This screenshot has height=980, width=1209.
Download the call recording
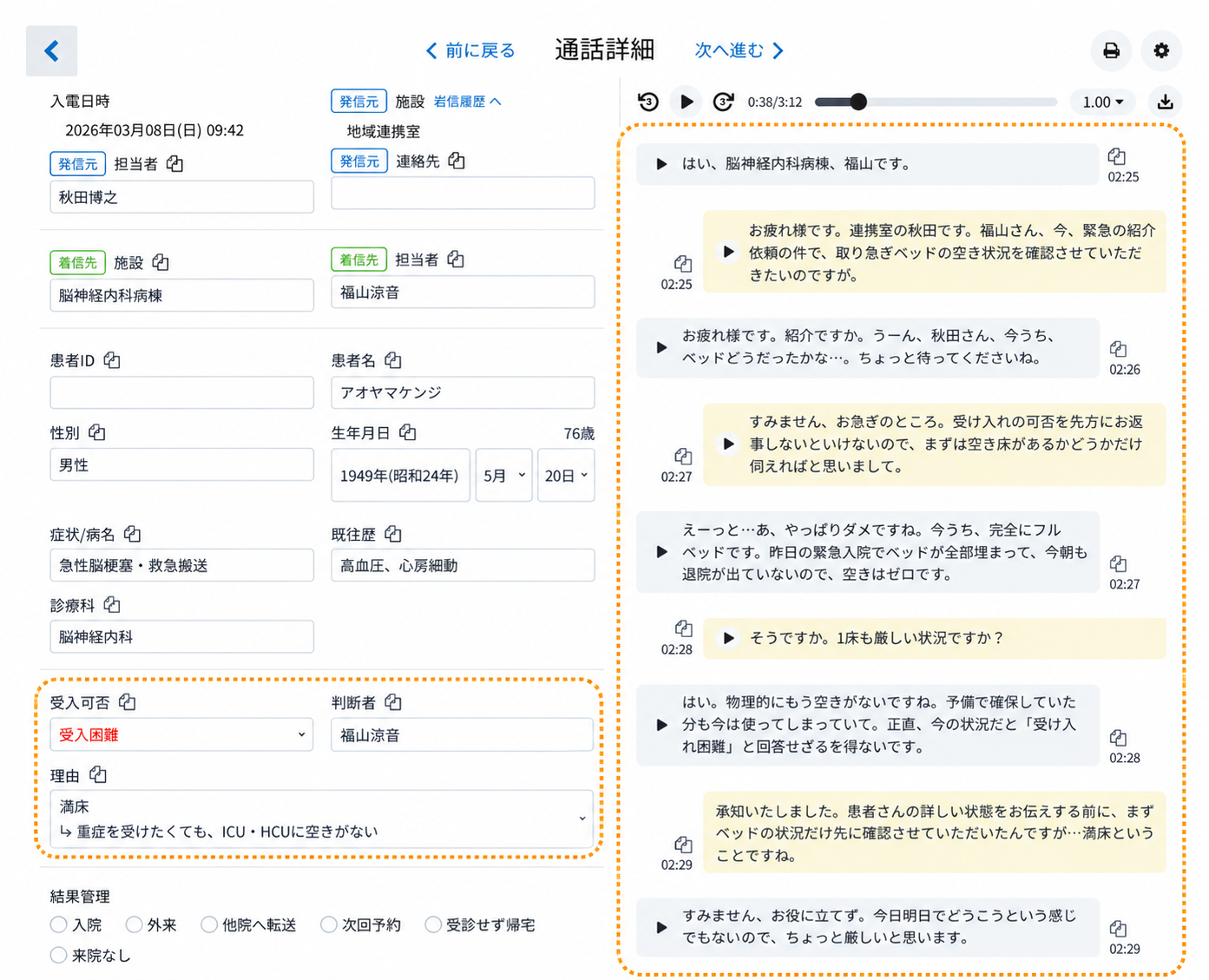tap(1165, 102)
